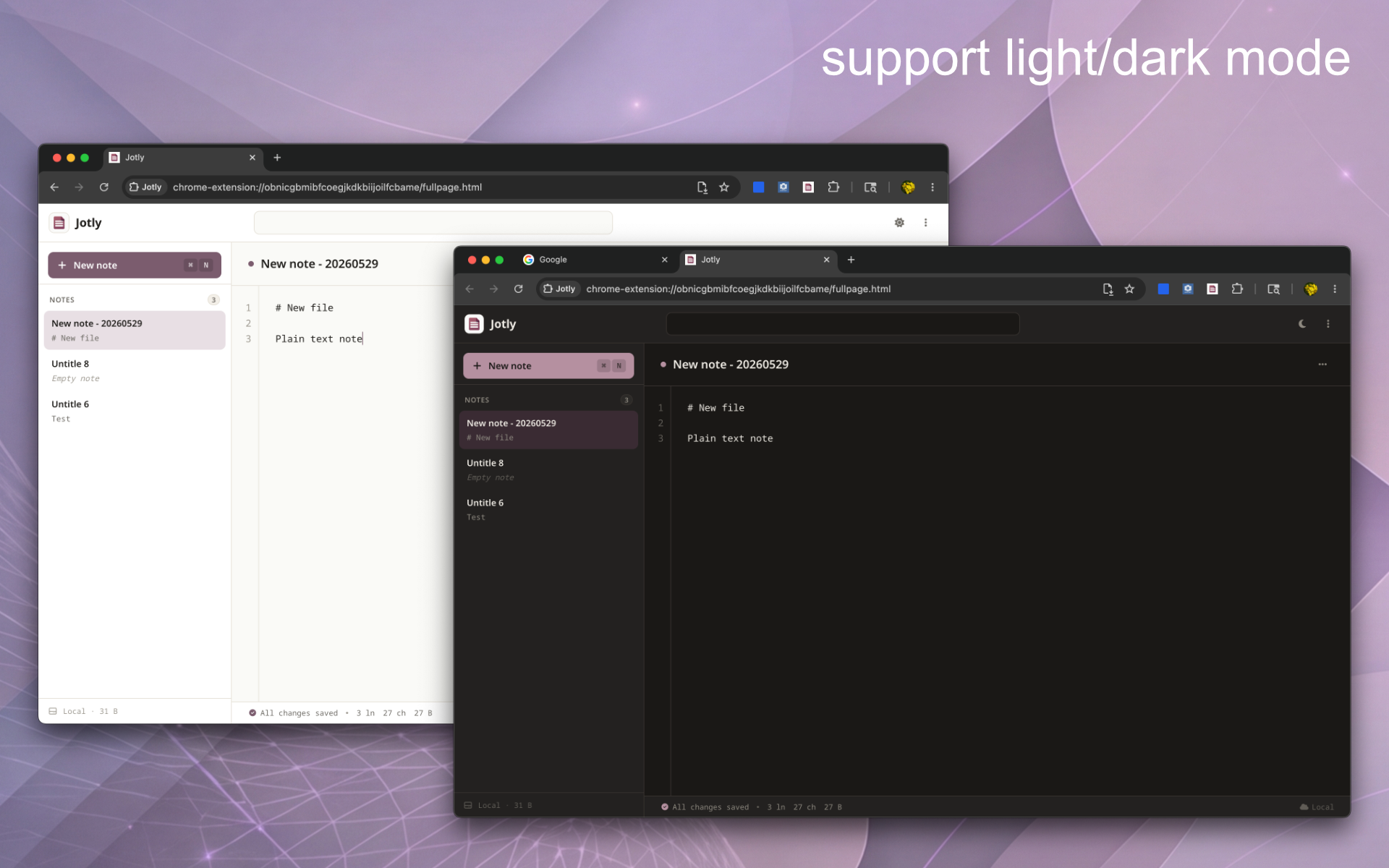Viewport: 1389px width, 868px height.
Task: Reload page in dark browser window
Action: pos(519,289)
